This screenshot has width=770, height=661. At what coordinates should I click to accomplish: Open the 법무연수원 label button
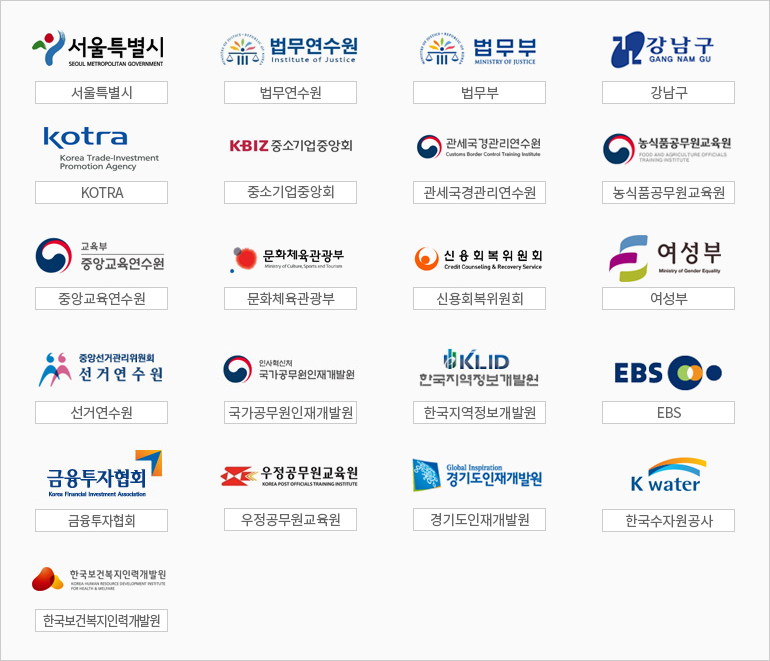(x=290, y=92)
